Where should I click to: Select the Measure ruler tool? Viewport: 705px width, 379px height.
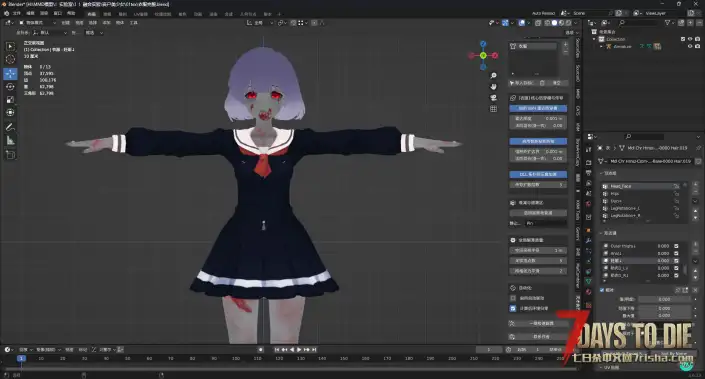(x=10, y=141)
